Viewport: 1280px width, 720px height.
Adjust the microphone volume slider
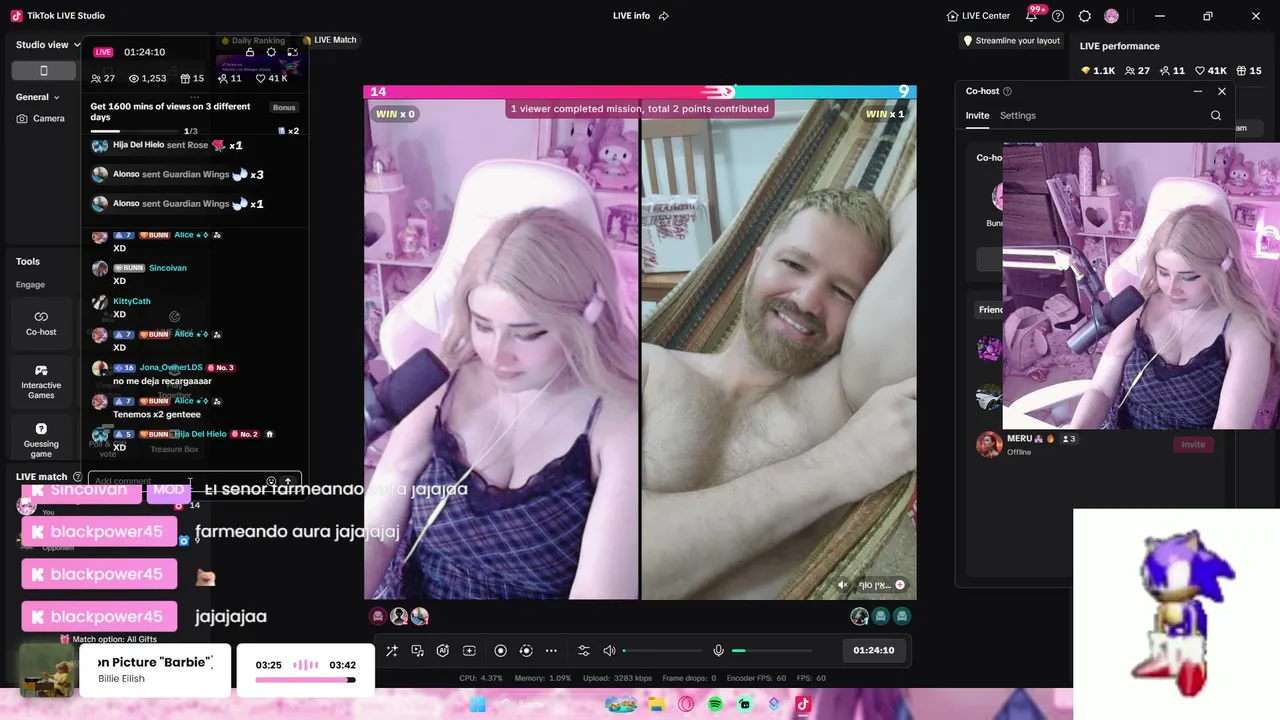point(771,651)
